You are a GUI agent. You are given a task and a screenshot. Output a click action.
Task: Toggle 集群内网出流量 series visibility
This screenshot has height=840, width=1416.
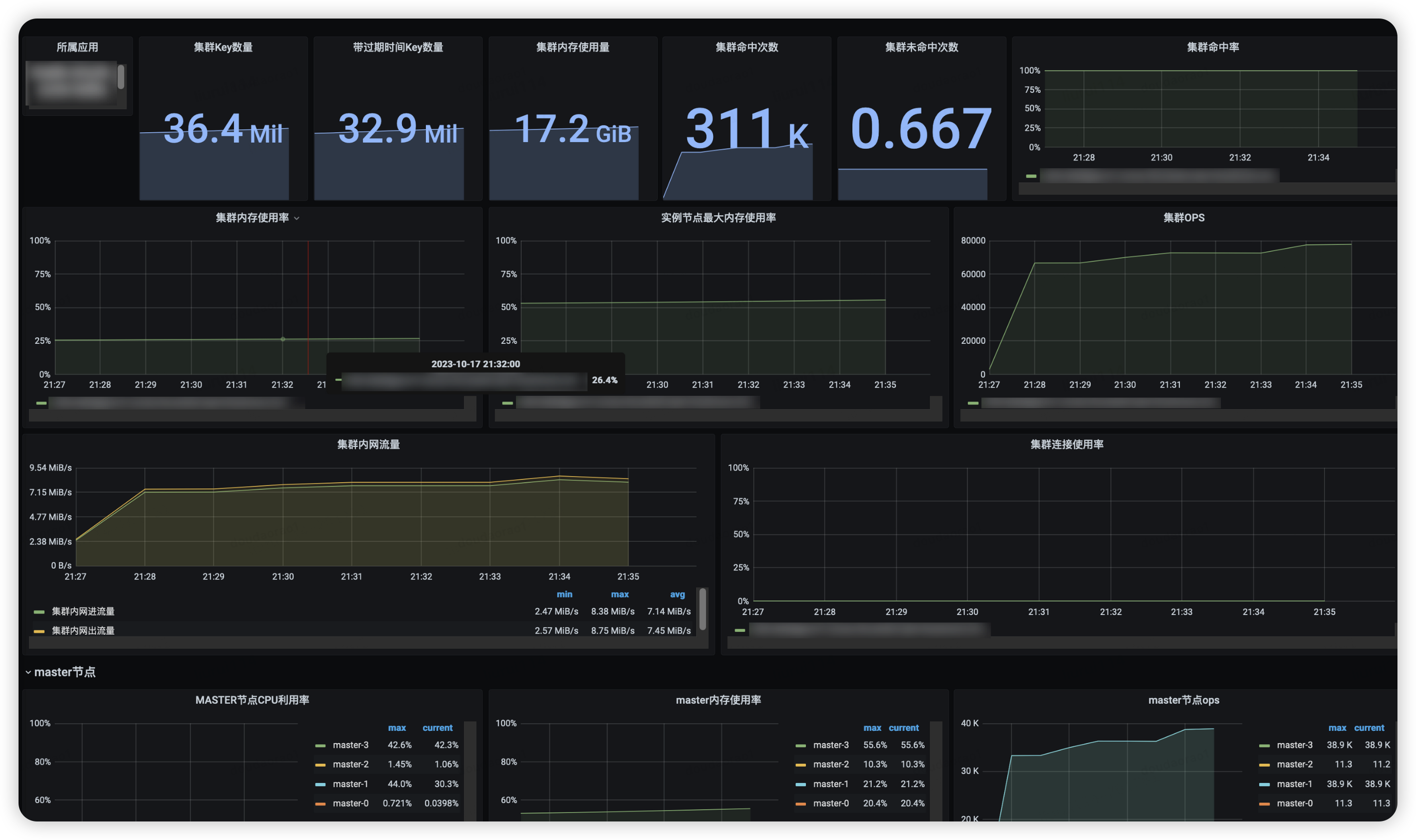tap(83, 631)
